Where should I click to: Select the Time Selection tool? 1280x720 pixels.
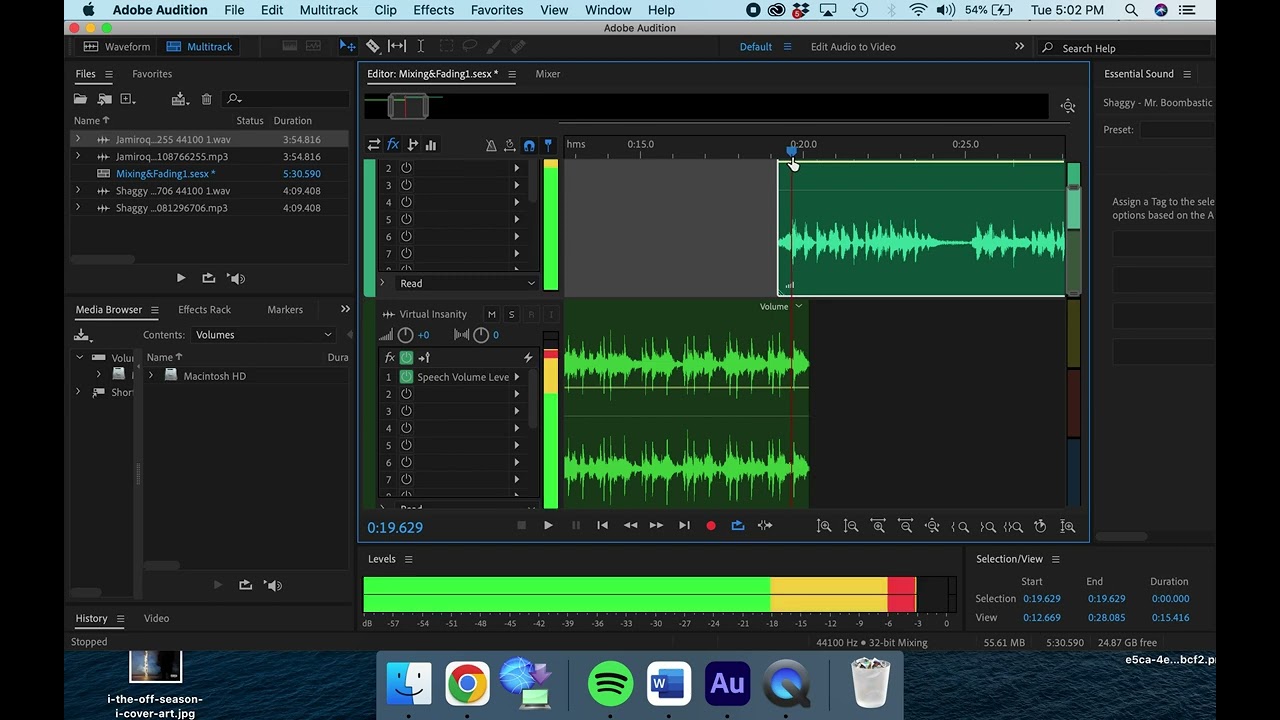(421, 46)
